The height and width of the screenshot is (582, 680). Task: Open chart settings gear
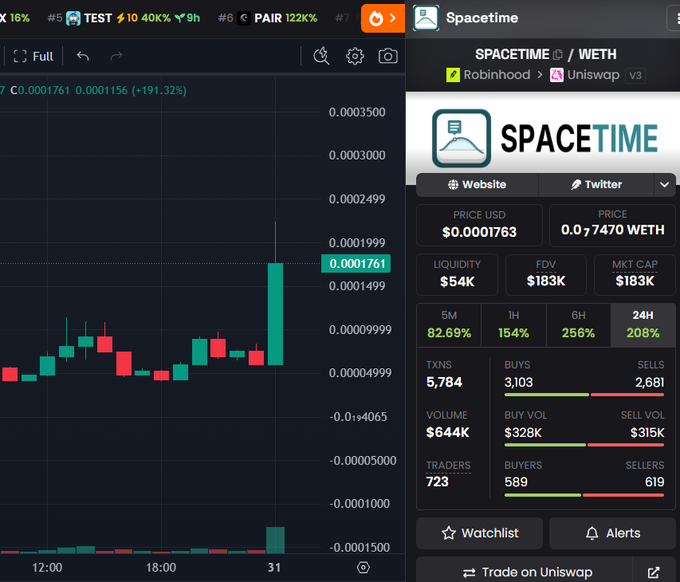coord(355,56)
